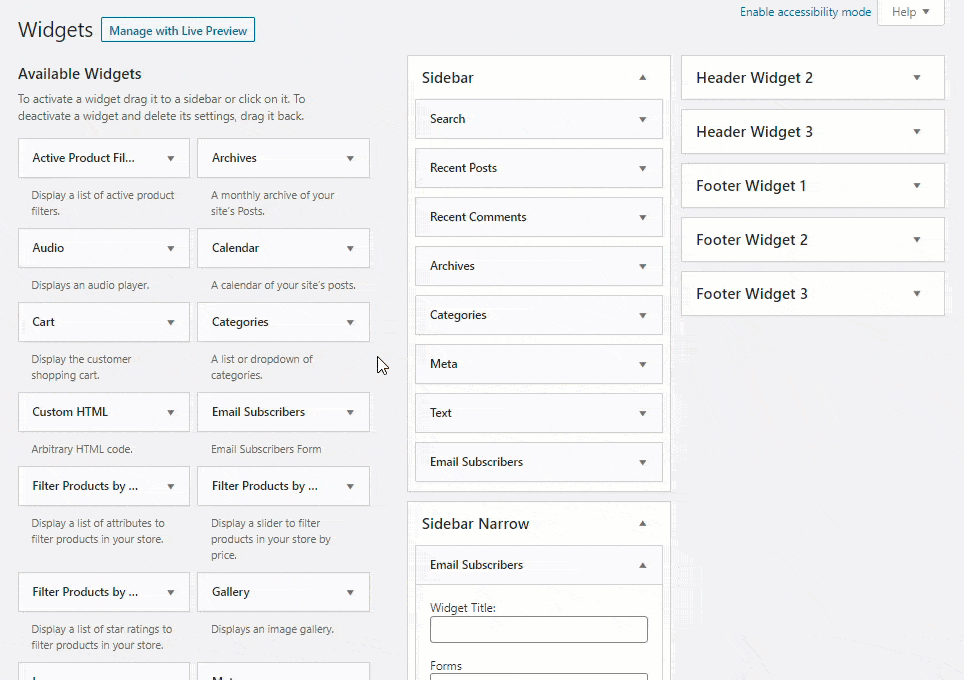This screenshot has height=680, width=964.
Task: Expand Sidebar's Email Subscribers widget arrow
Action: pos(642,462)
